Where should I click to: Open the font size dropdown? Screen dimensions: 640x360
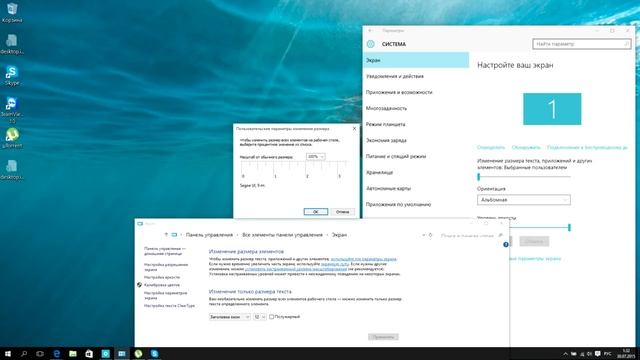pos(260,317)
